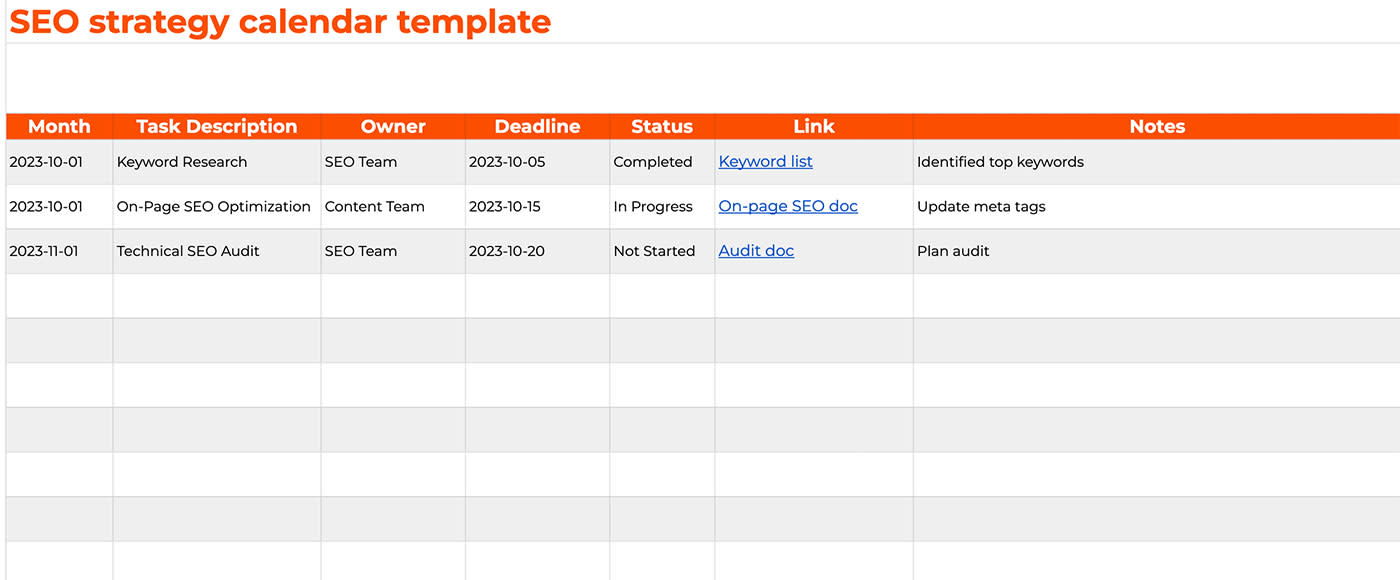Open the Keyword list link

click(x=765, y=162)
